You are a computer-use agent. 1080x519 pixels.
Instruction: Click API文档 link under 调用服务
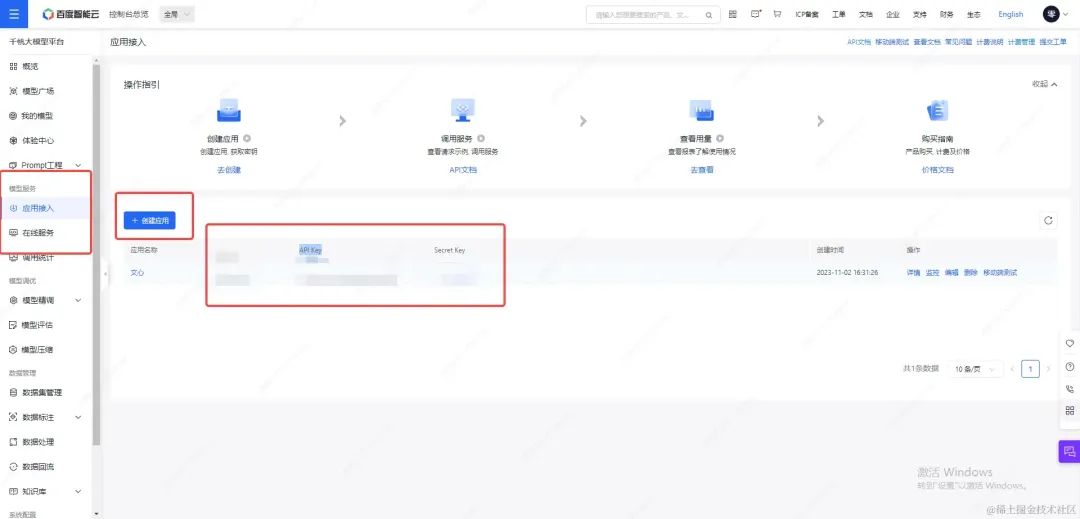coord(462,170)
